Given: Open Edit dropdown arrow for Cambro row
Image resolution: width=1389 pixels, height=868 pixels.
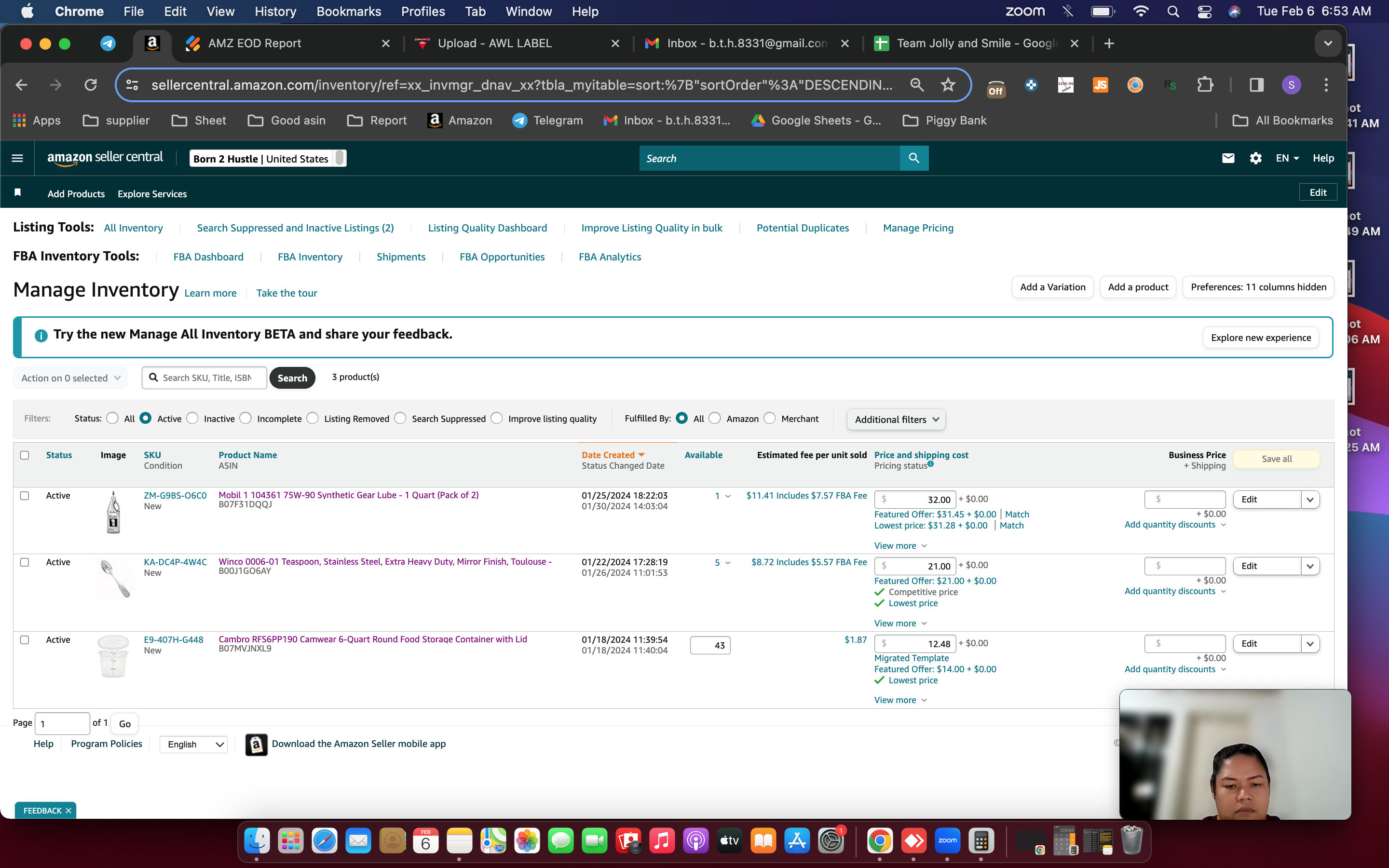Looking at the screenshot, I should (x=1310, y=644).
